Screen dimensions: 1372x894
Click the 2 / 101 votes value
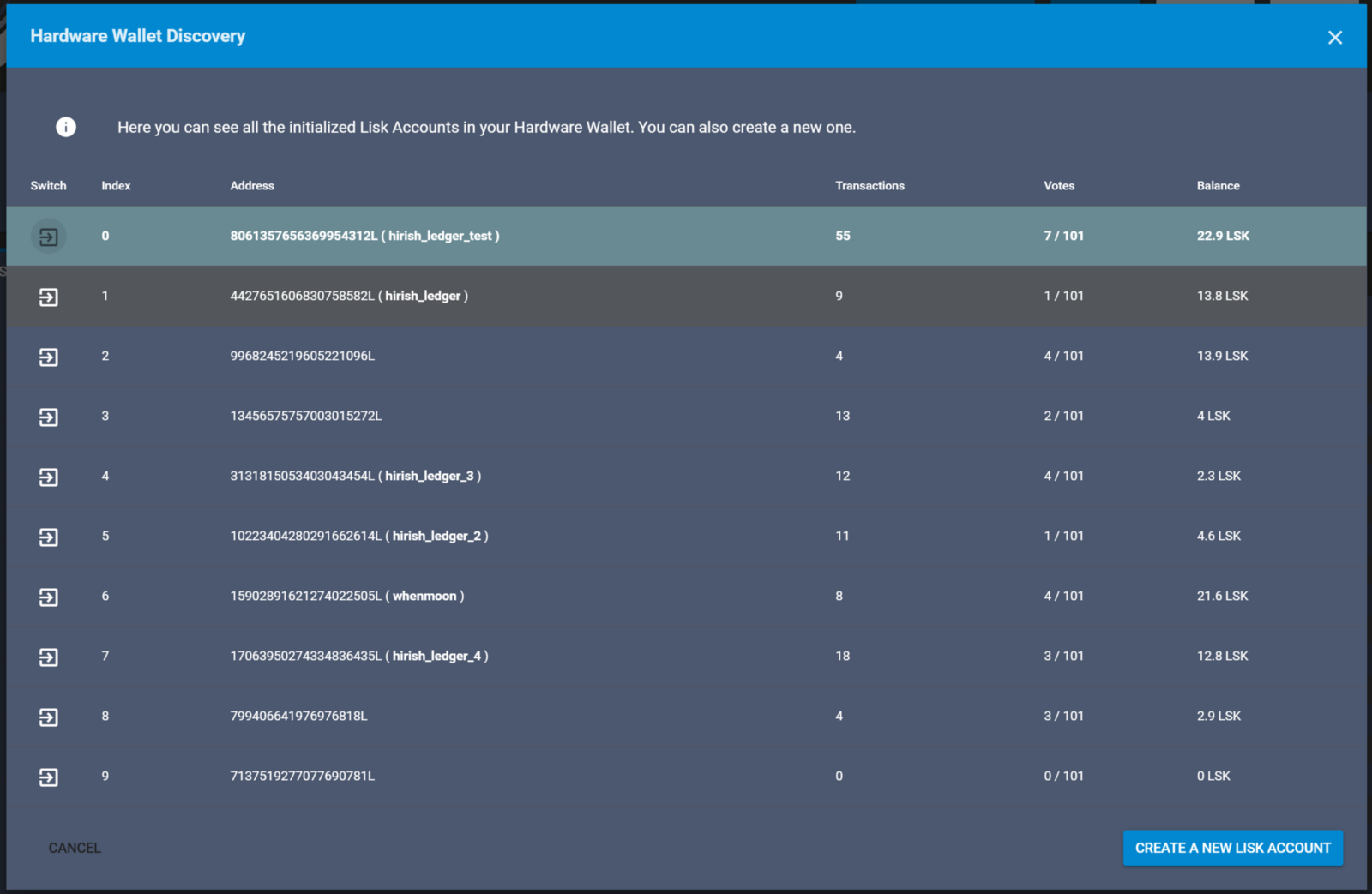[1063, 416]
